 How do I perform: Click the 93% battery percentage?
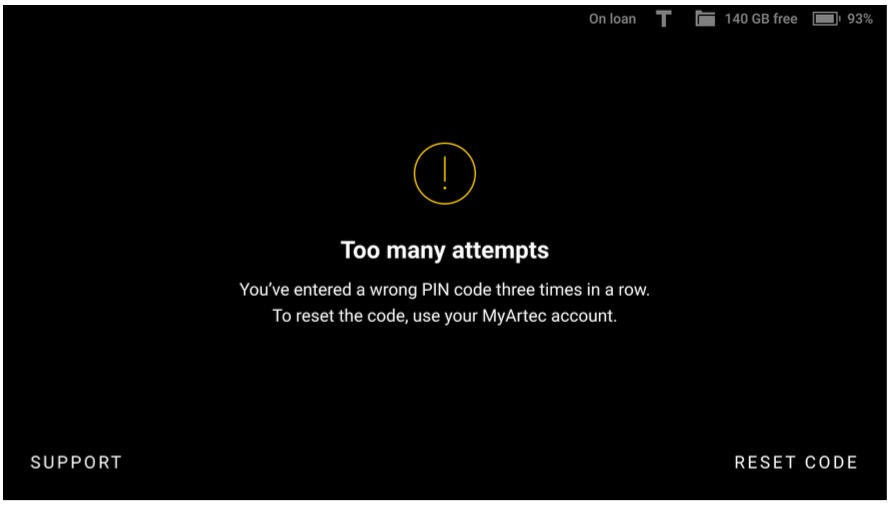(860, 19)
